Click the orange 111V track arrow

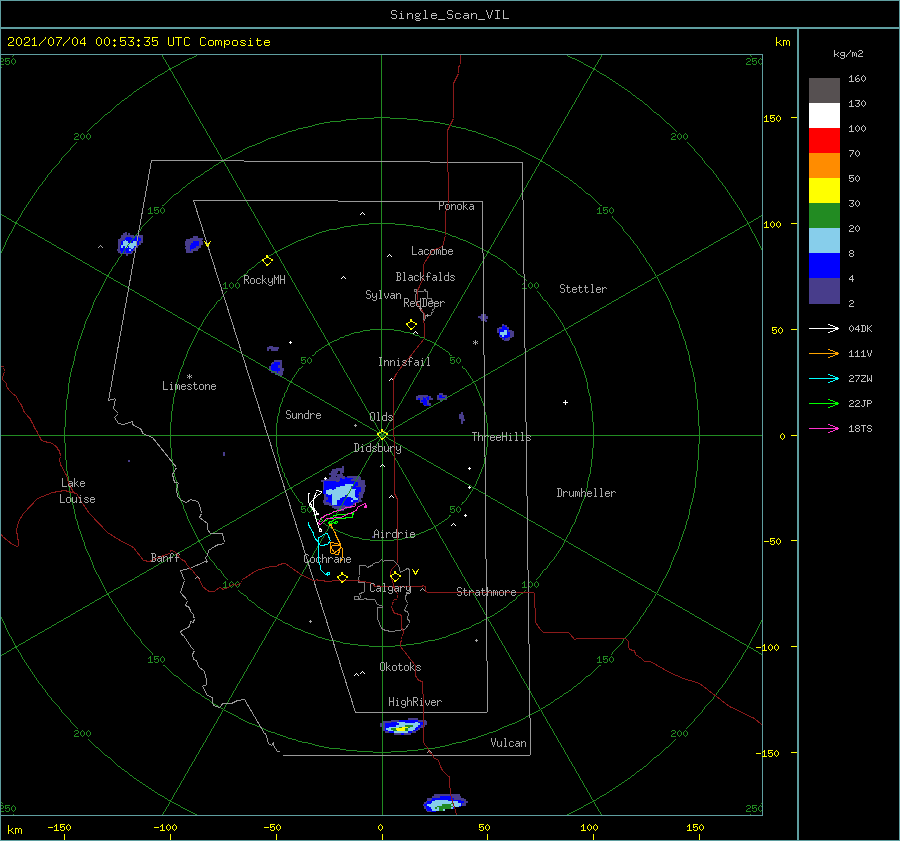[824, 354]
